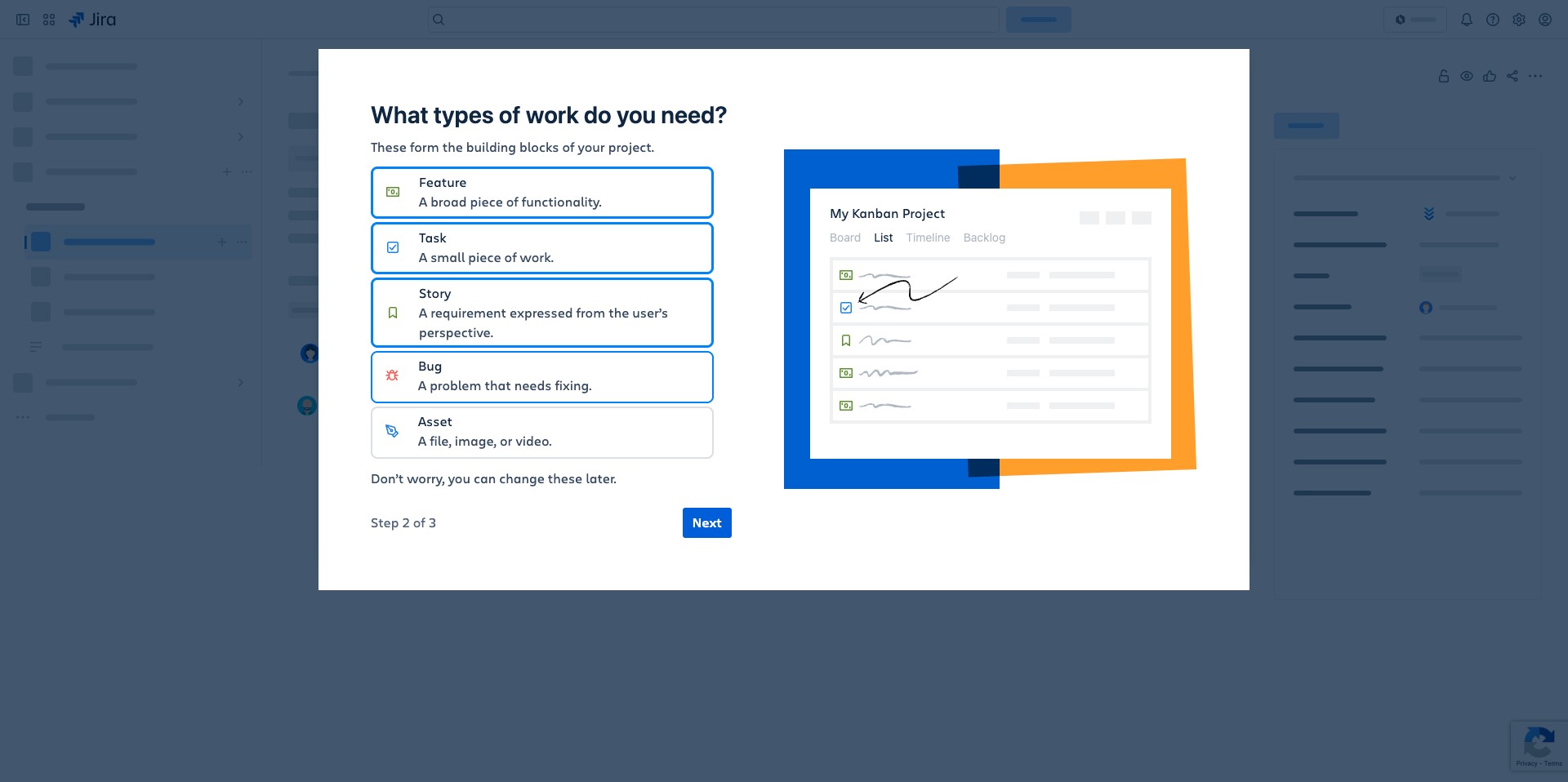Click the search field in top bar
This screenshot has width=1568, height=782.
click(714, 20)
